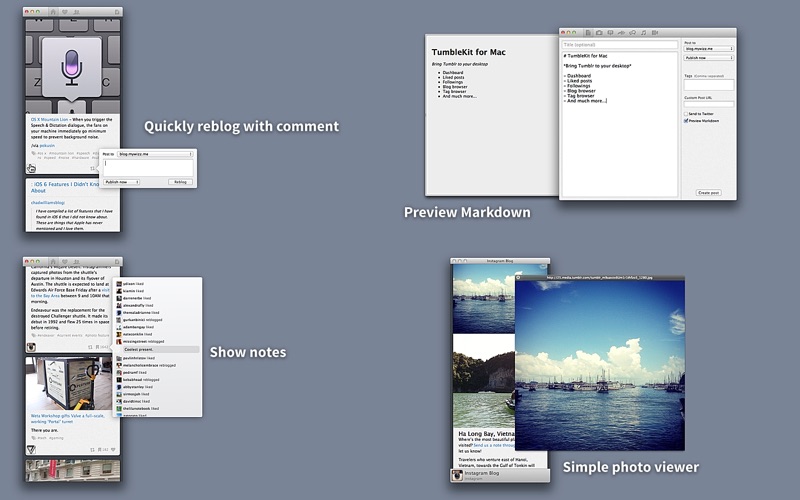Select the Video post type icon

click(x=655, y=32)
